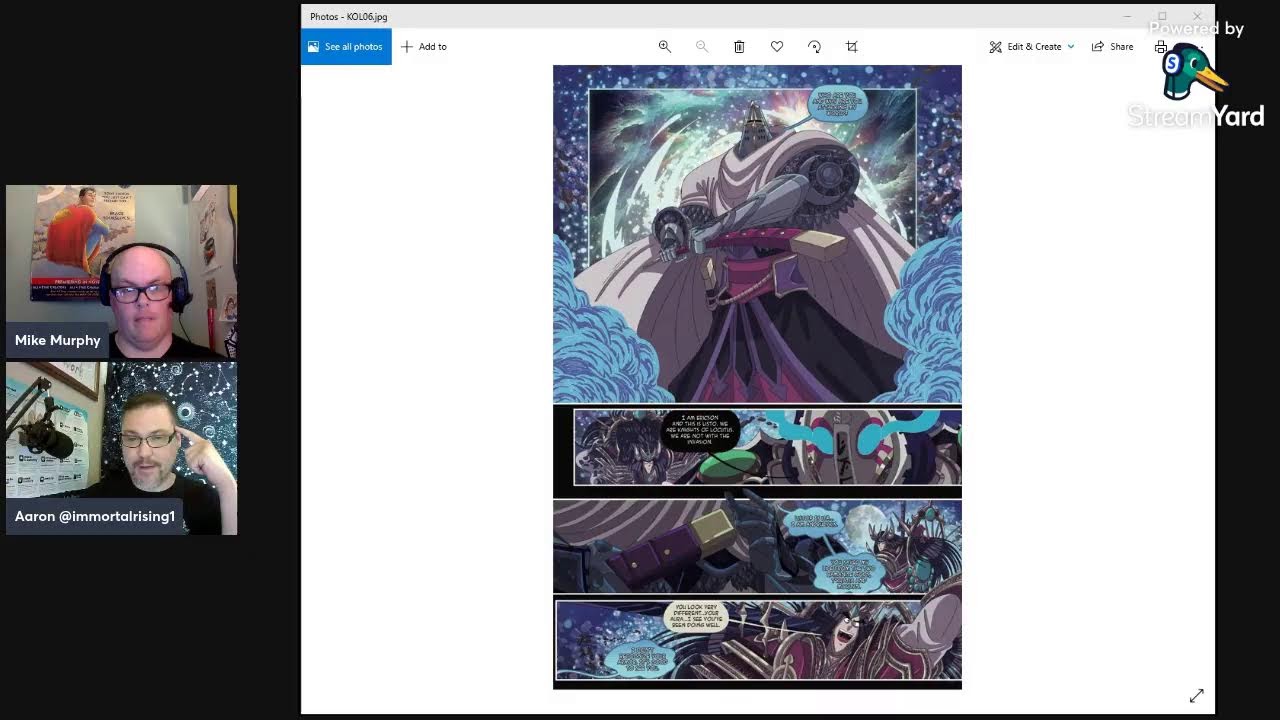This screenshot has height=720, width=1280.
Task: Click the StreamYard duck logo
Action: pos(1193,75)
